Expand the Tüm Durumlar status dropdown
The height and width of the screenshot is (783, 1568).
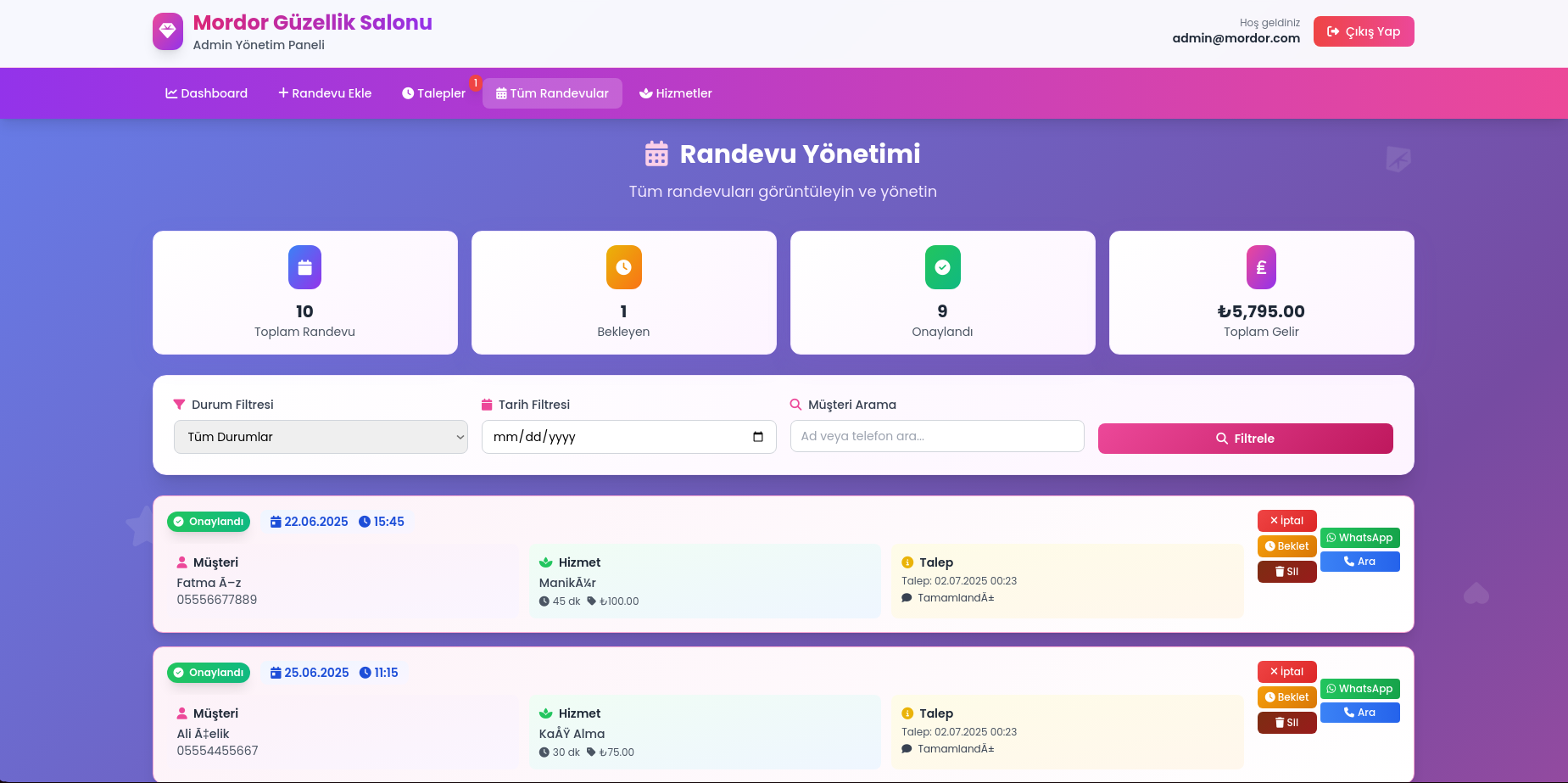click(x=321, y=437)
